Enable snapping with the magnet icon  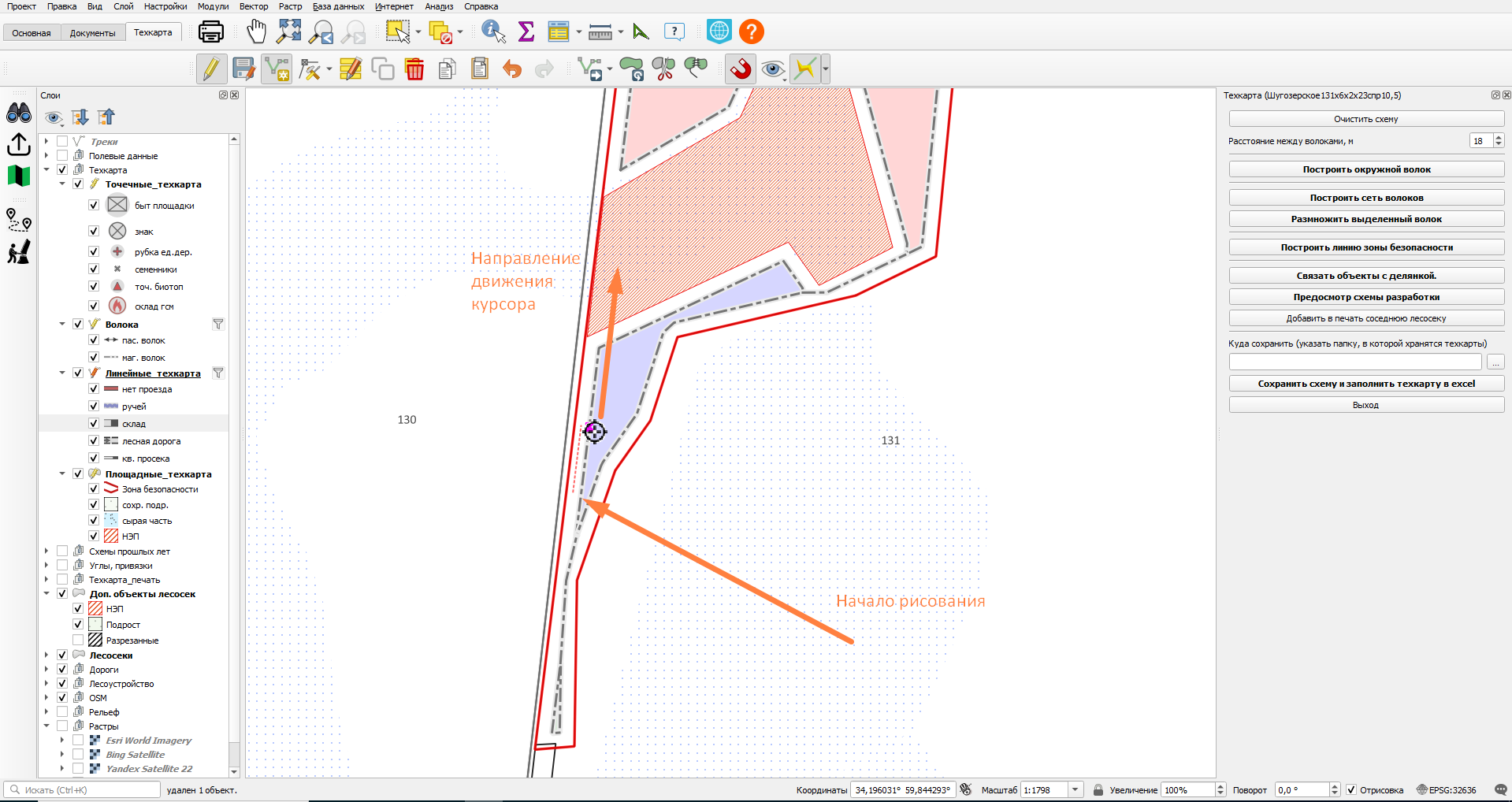tap(740, 69)
